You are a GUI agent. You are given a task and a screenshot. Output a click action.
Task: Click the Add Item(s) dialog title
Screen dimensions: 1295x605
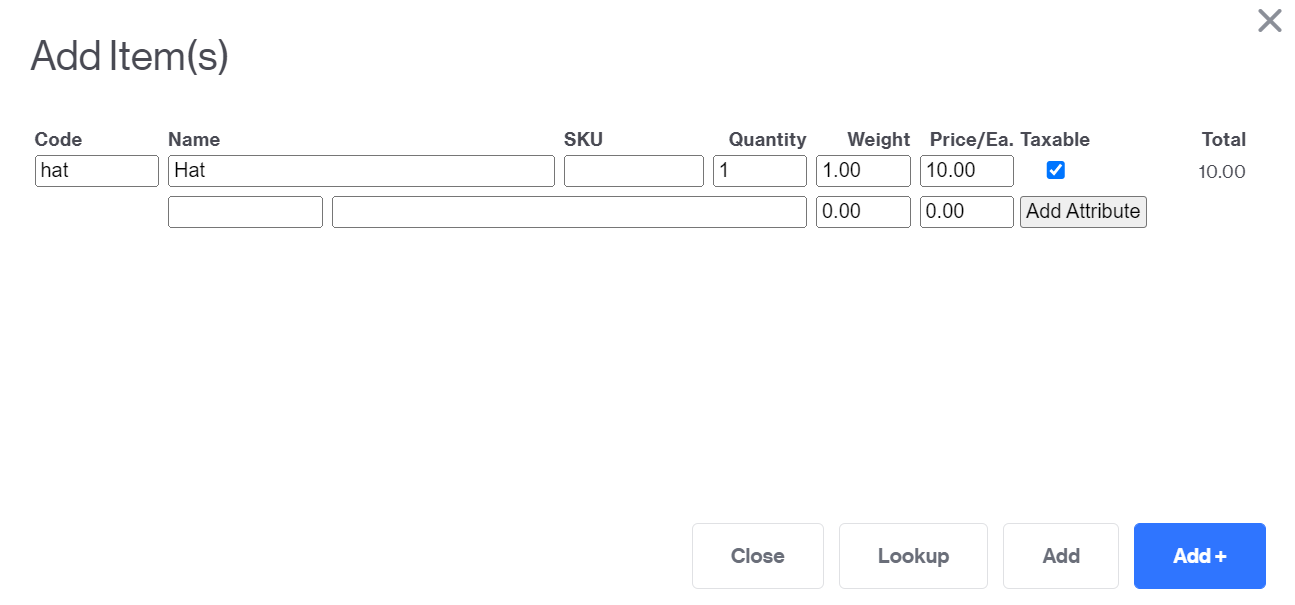coord(130,56)
